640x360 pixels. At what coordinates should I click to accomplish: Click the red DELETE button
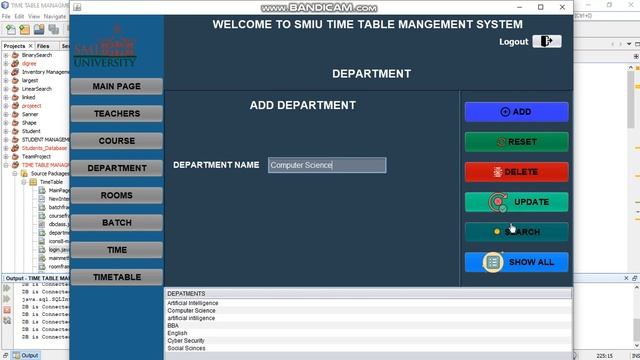coord(516,172)
